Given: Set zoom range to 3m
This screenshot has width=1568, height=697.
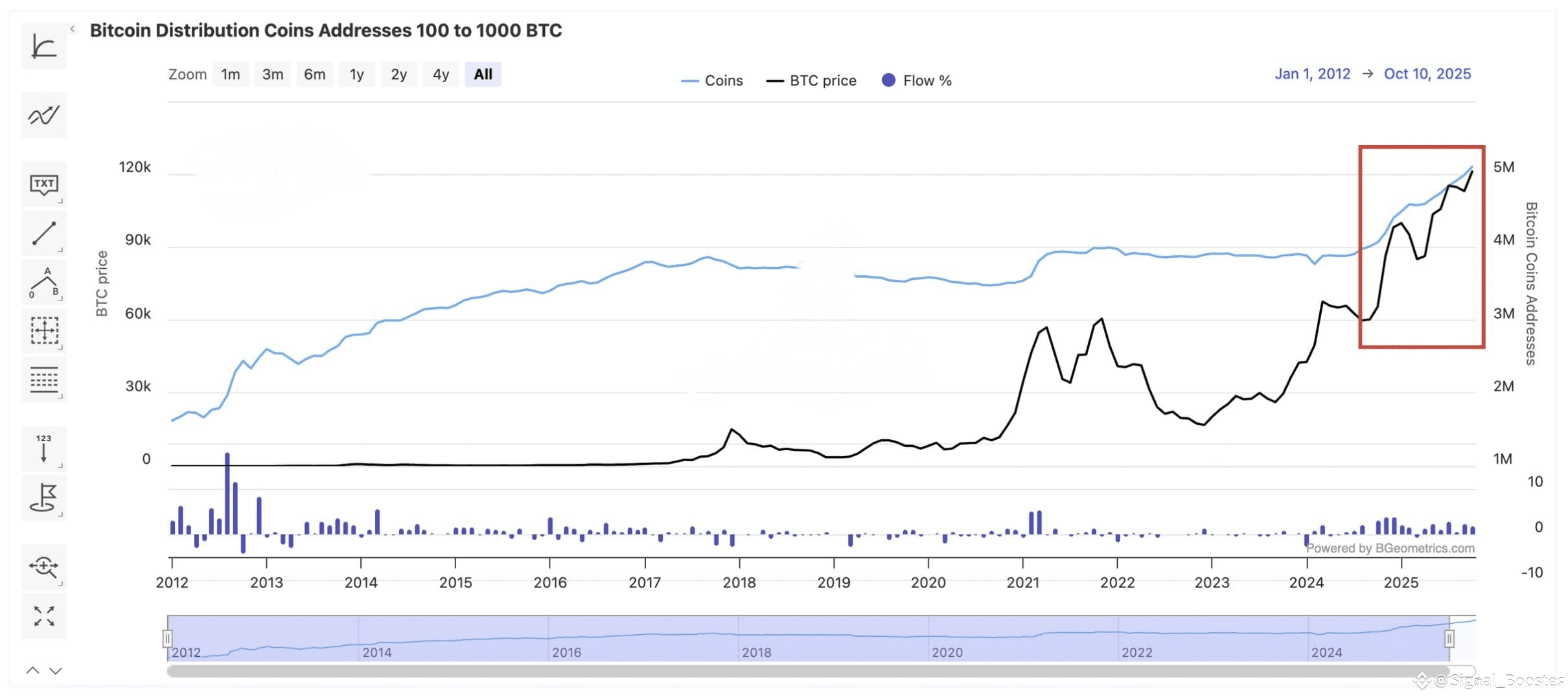Looking at the screenshot, I should click(x=273, y=74).
